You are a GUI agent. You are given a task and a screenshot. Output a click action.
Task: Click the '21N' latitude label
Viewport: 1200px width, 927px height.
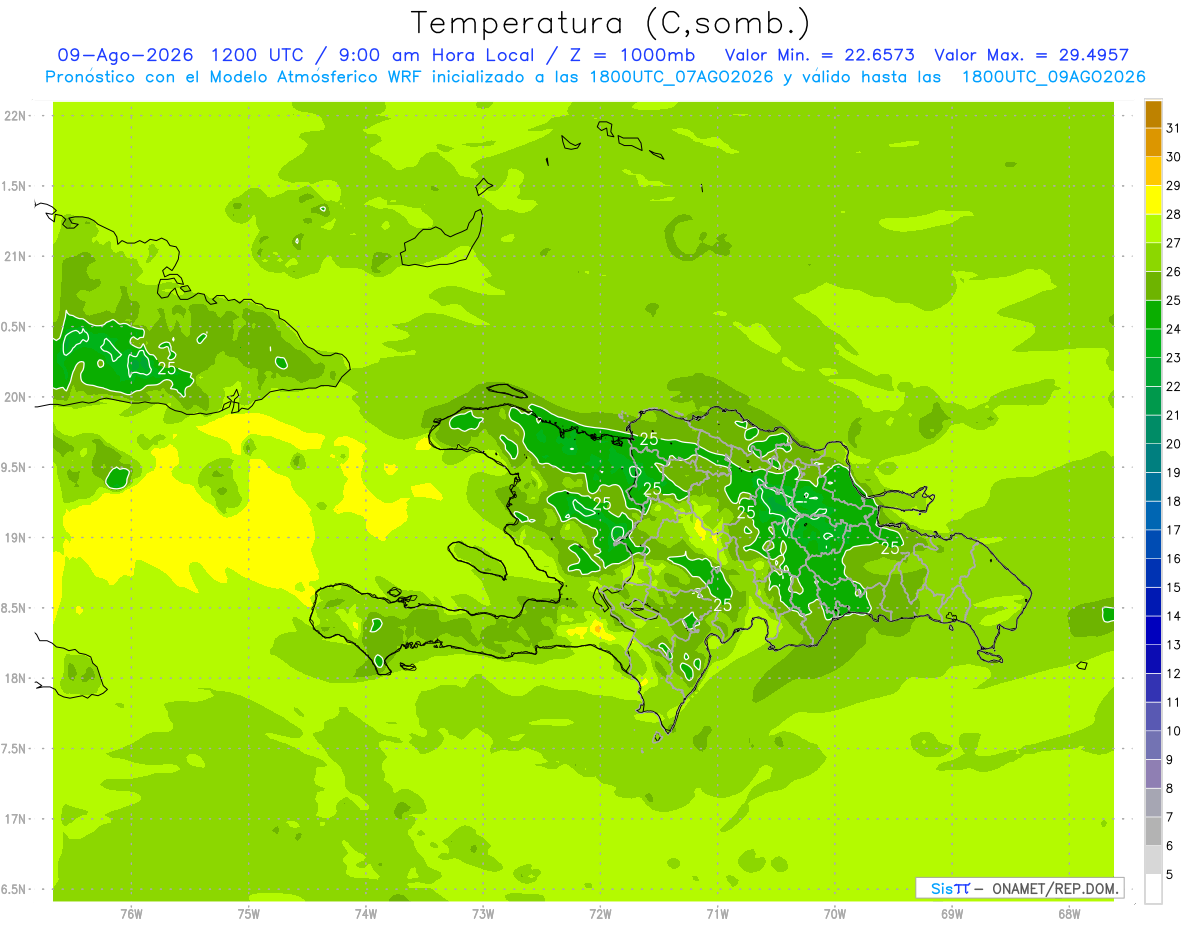pyautogui.click(x=17, y=256)
